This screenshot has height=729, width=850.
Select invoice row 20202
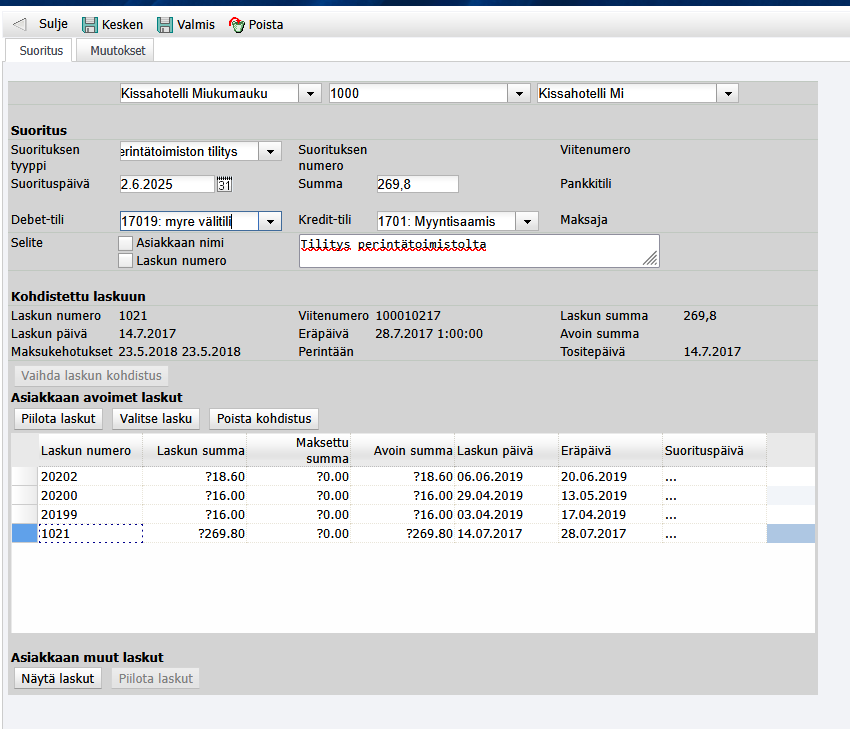413,476
